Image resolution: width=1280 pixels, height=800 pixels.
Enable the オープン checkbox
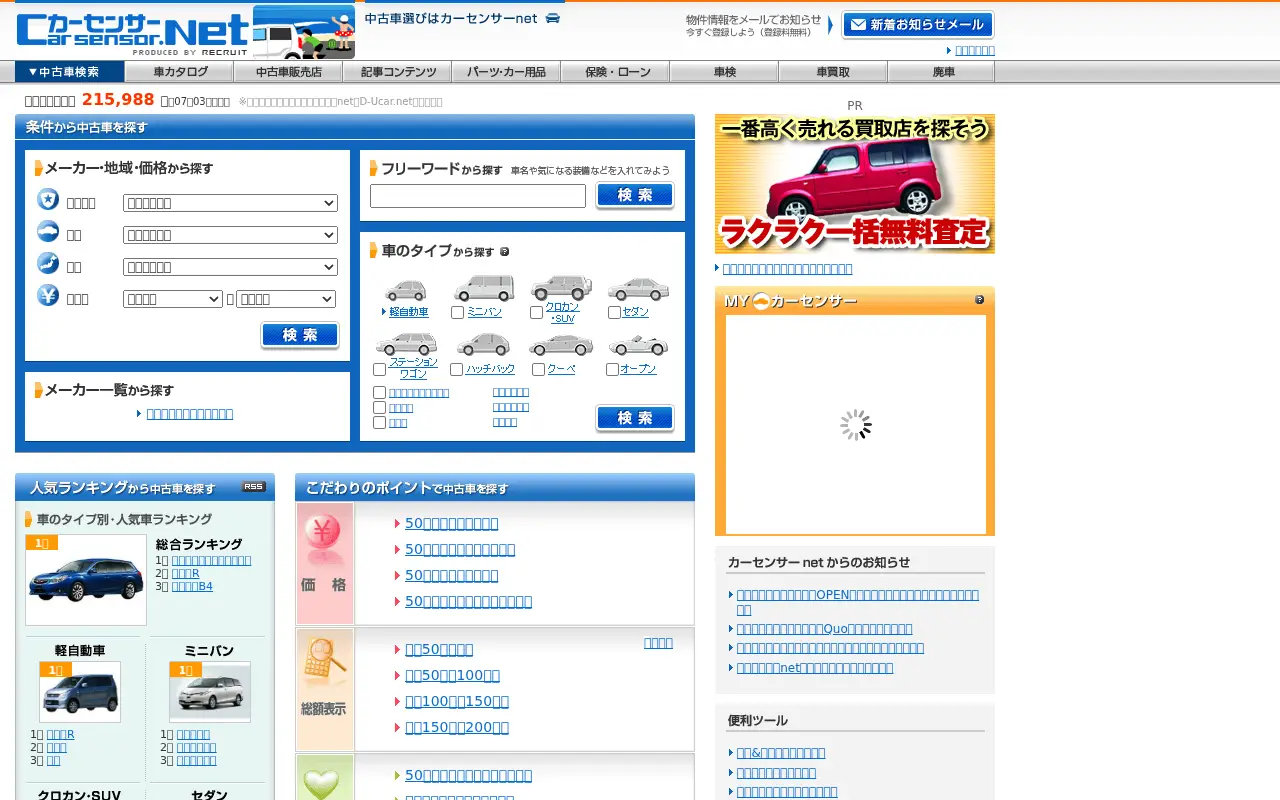click(x=612, y=369)
